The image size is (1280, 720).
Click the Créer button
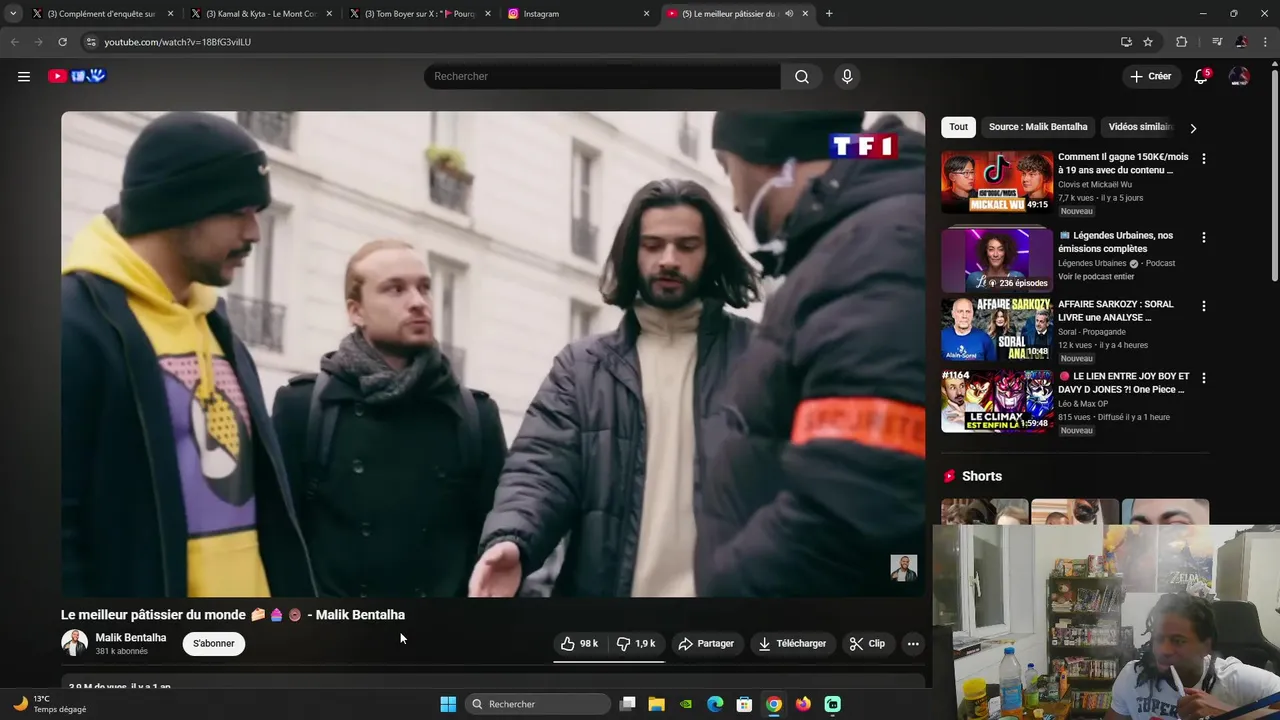[1151, 76]
